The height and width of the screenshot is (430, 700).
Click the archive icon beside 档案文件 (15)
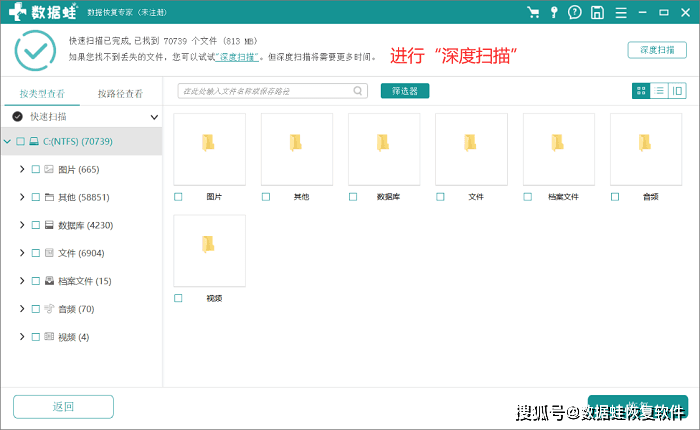49,281
